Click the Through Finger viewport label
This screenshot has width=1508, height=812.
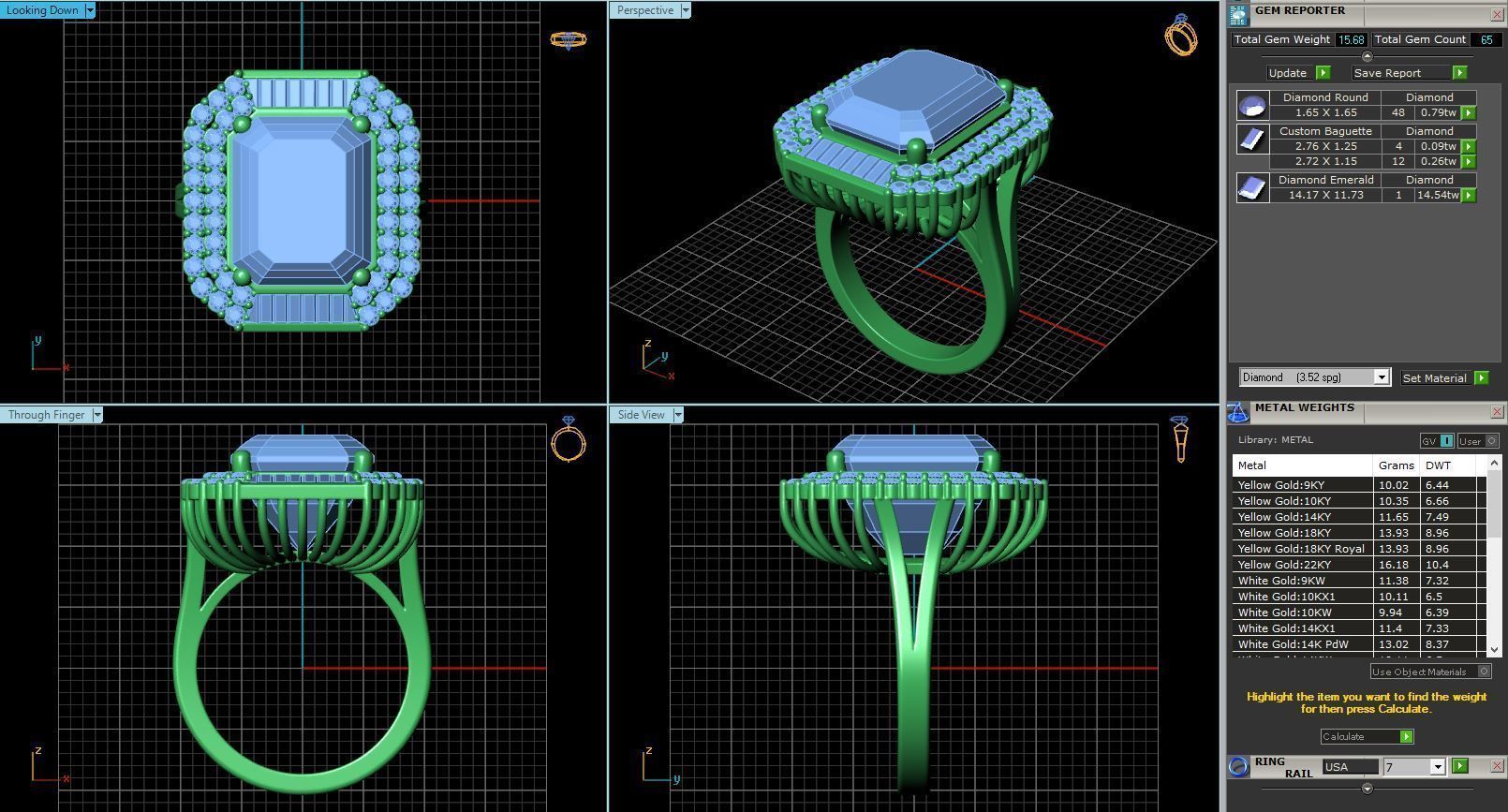[46, 415]
